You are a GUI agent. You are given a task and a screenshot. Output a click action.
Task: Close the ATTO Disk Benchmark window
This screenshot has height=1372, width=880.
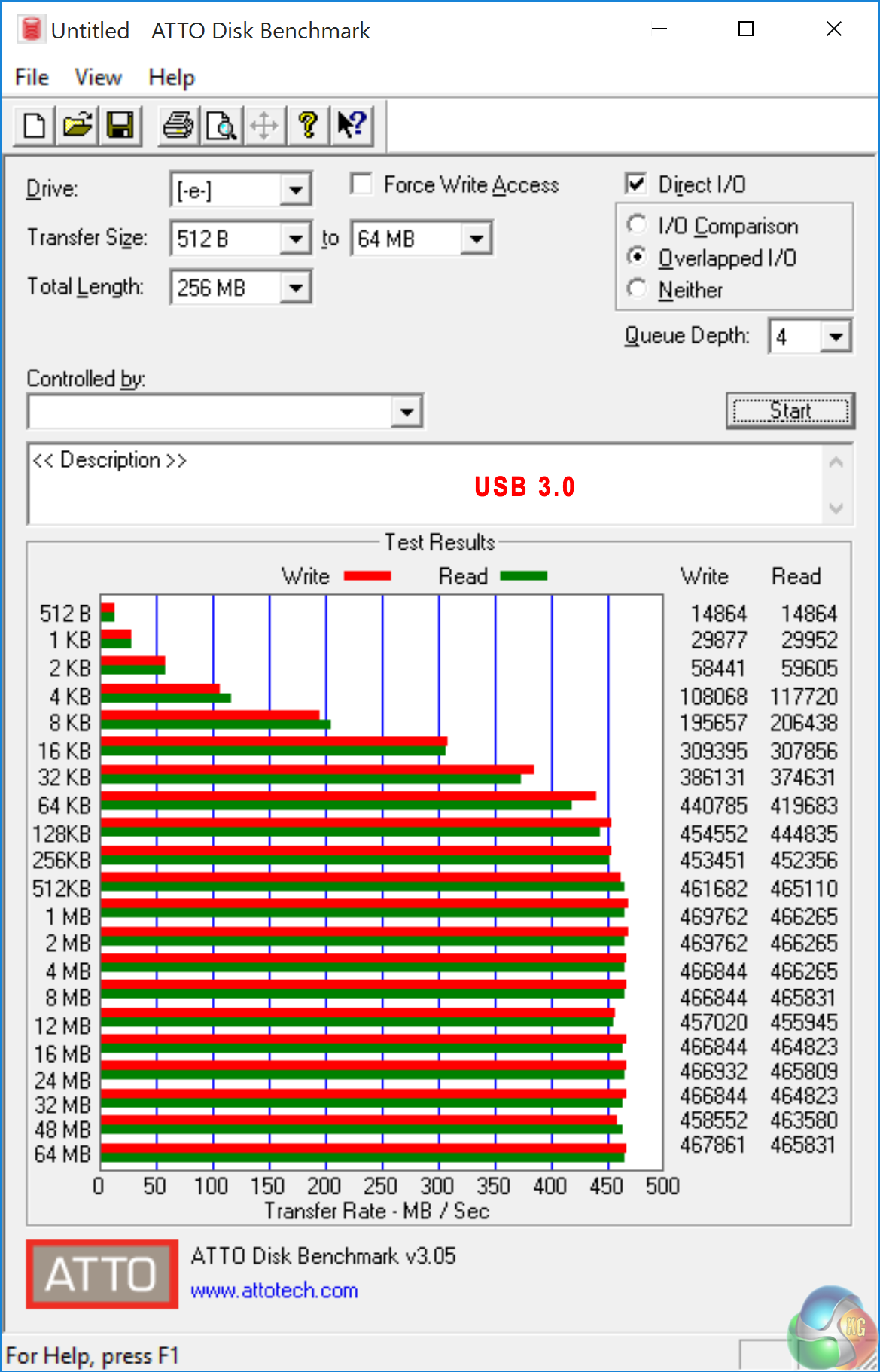pos(834,29)
